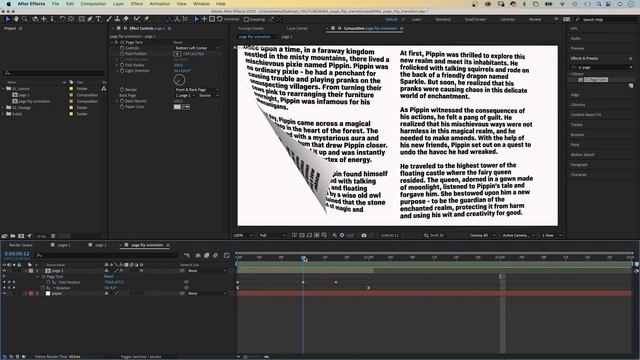Select the Puppet Pin tool
Image resolution: width=640 pixels, height=360 pixels.
(146, 19)
